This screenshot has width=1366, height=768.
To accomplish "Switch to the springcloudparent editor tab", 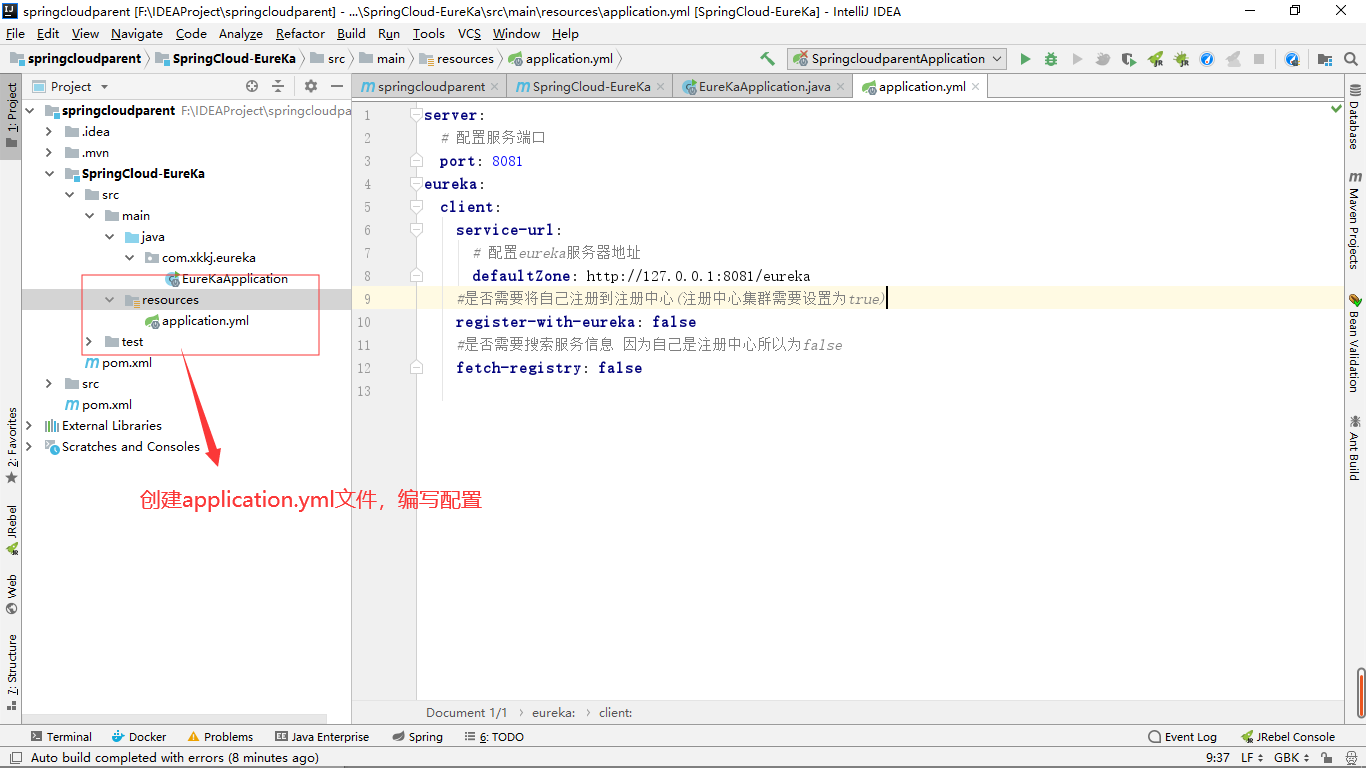I will pyautogui.click(x=431, y=87).
